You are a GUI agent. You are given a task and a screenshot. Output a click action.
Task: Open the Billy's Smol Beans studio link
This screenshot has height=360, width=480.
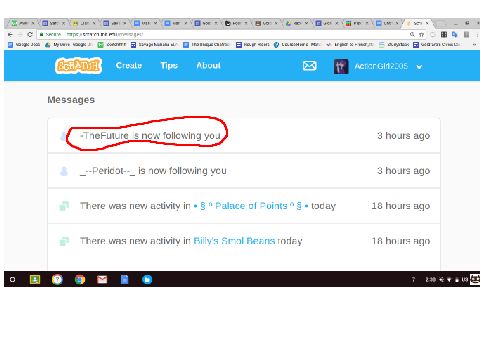(x=234, y=241)
